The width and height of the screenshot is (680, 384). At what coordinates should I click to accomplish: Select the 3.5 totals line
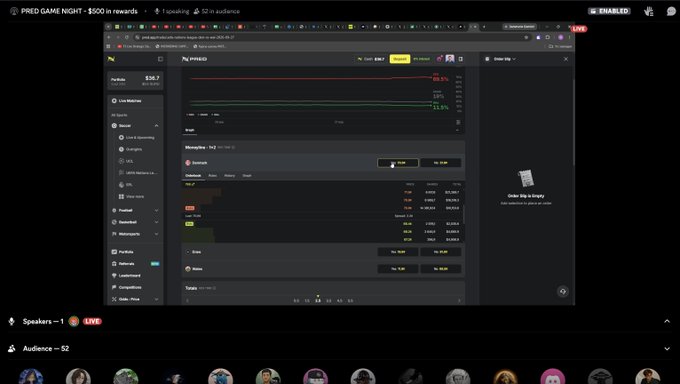click(x=329, y=300)
